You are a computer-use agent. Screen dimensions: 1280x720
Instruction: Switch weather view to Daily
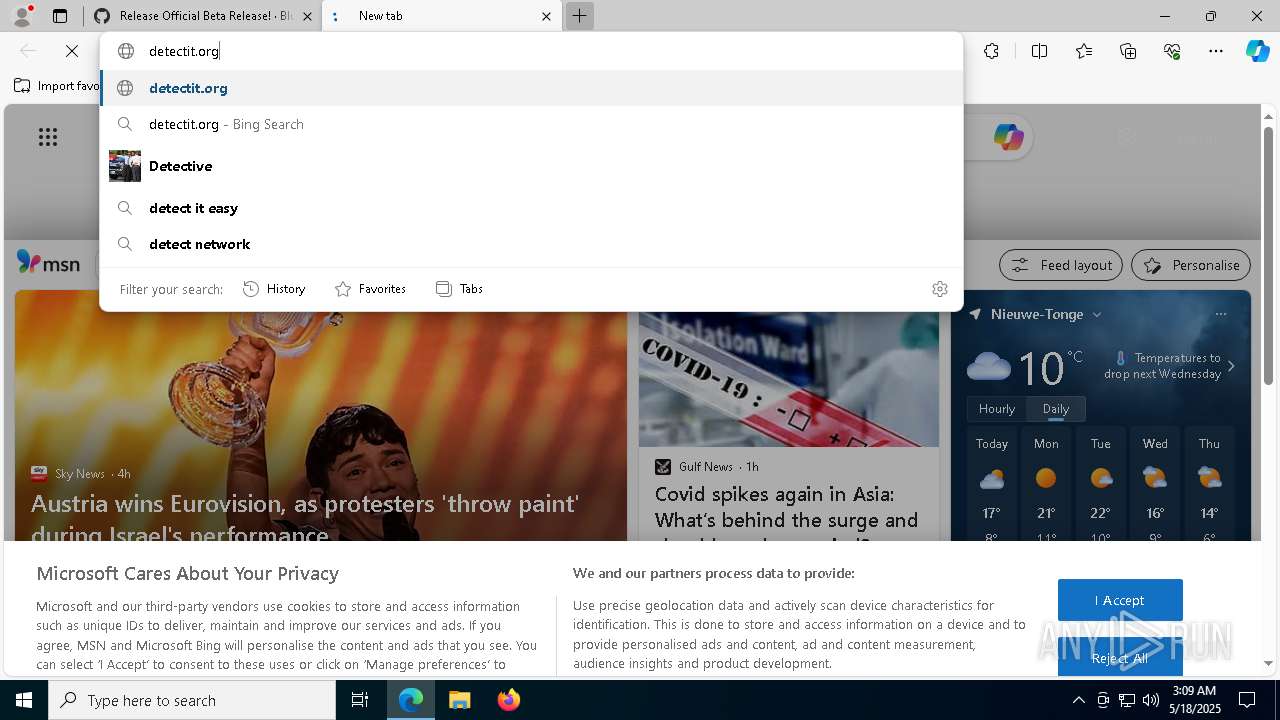coord(1056,409)
